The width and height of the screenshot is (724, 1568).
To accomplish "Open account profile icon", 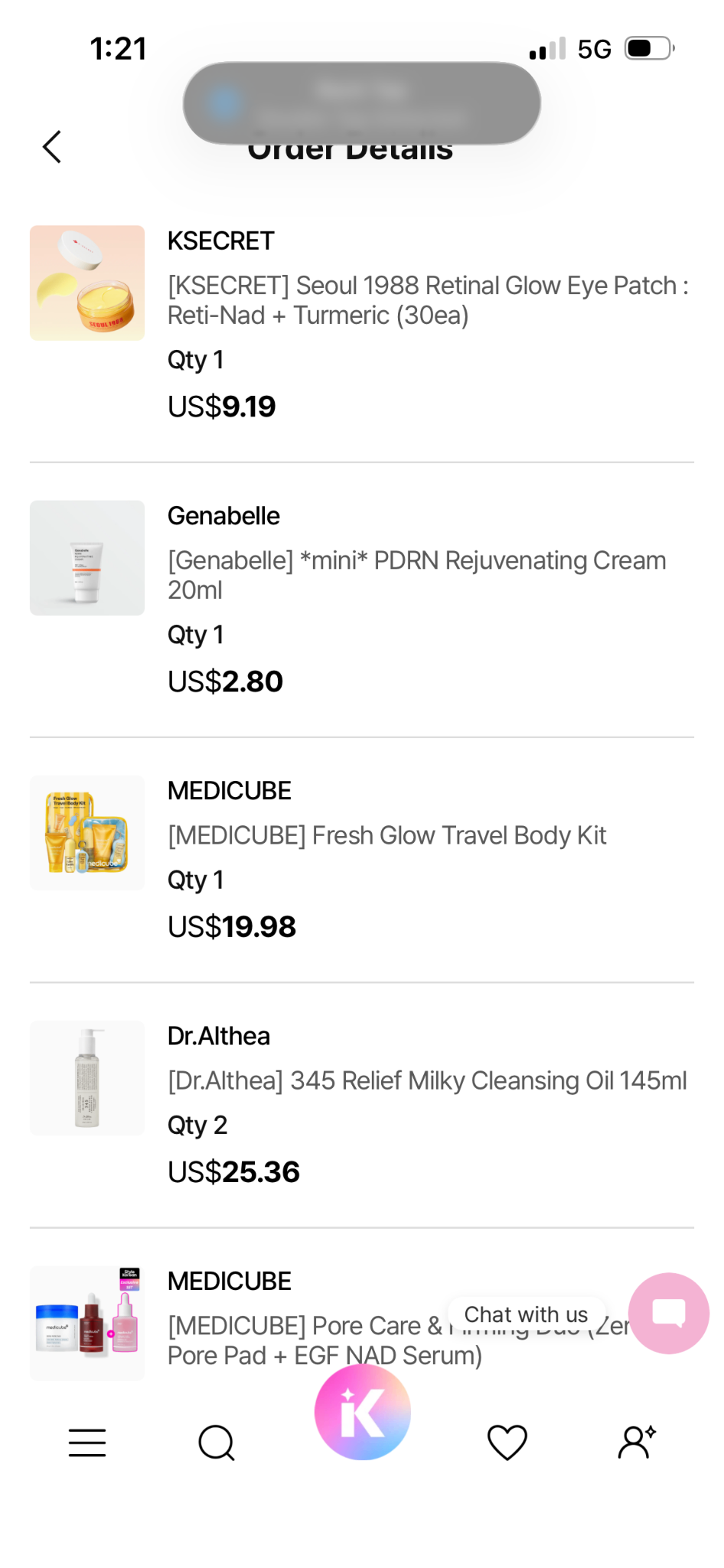I will (x=637, y=1442).
